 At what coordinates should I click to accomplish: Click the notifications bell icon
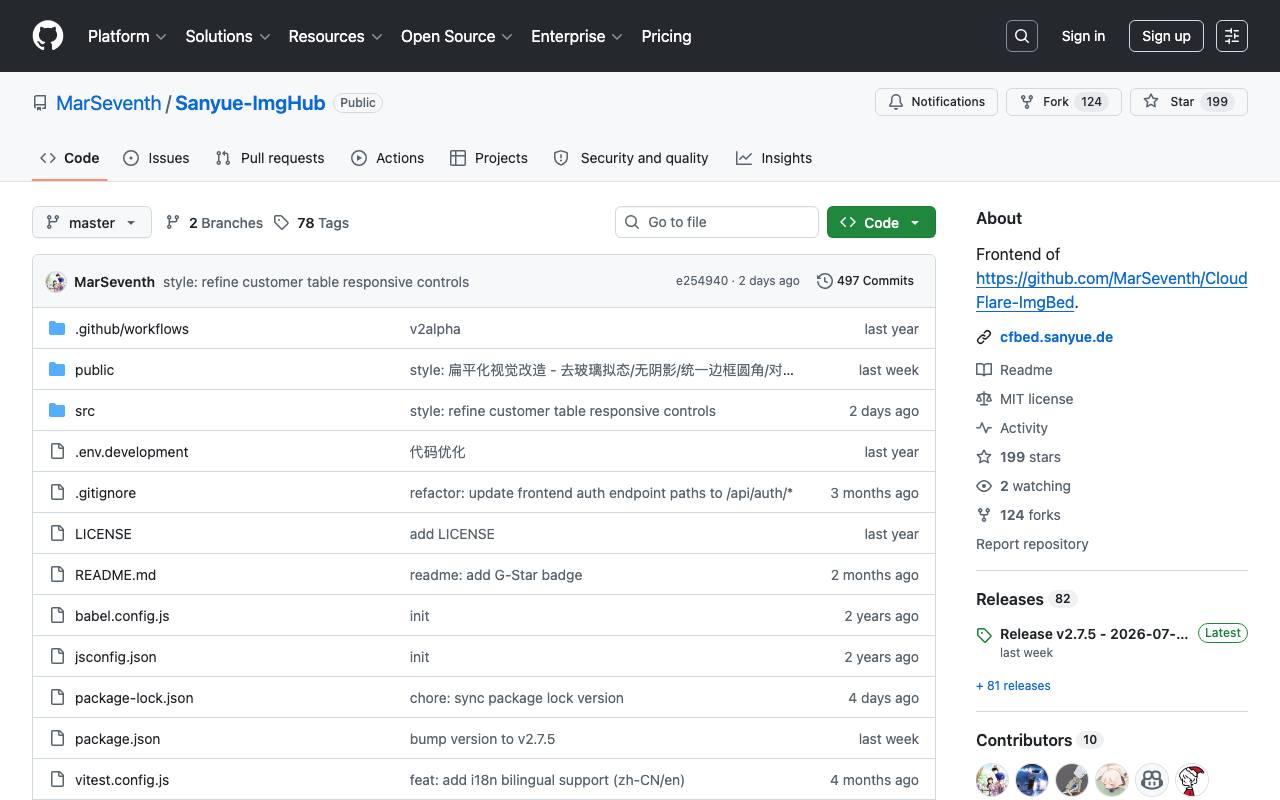click(x=896, y=102)
